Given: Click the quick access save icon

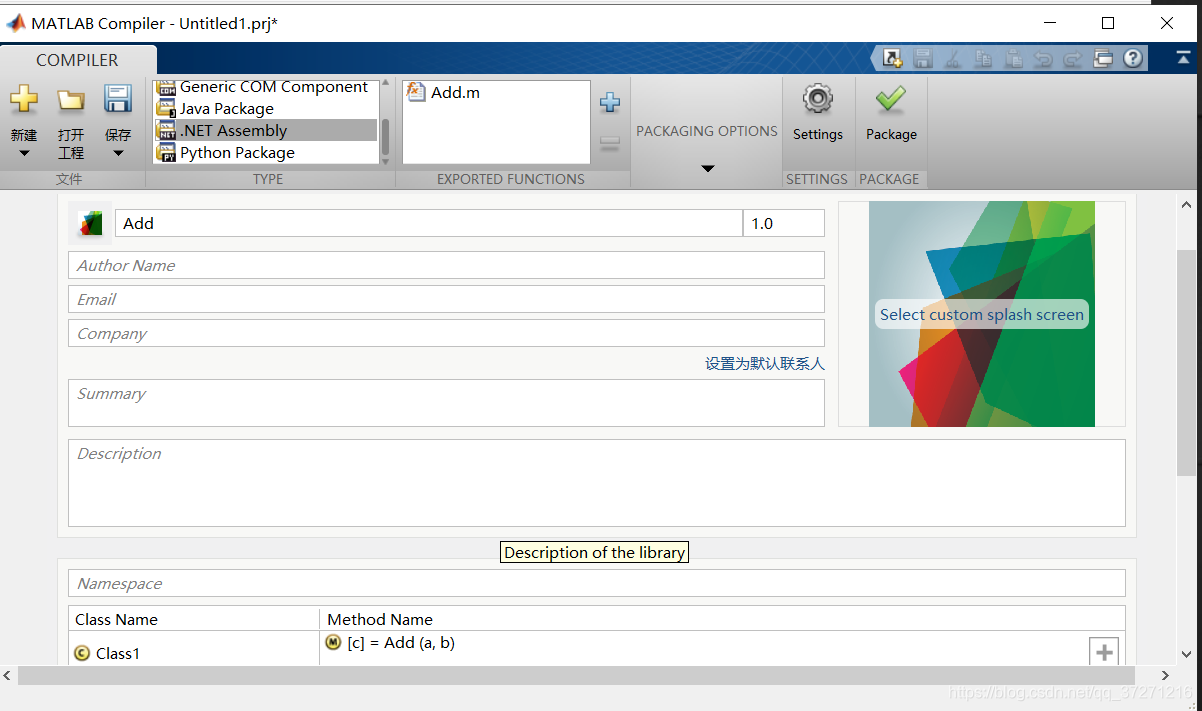Looking at the screenshot, I should point(923,59).
